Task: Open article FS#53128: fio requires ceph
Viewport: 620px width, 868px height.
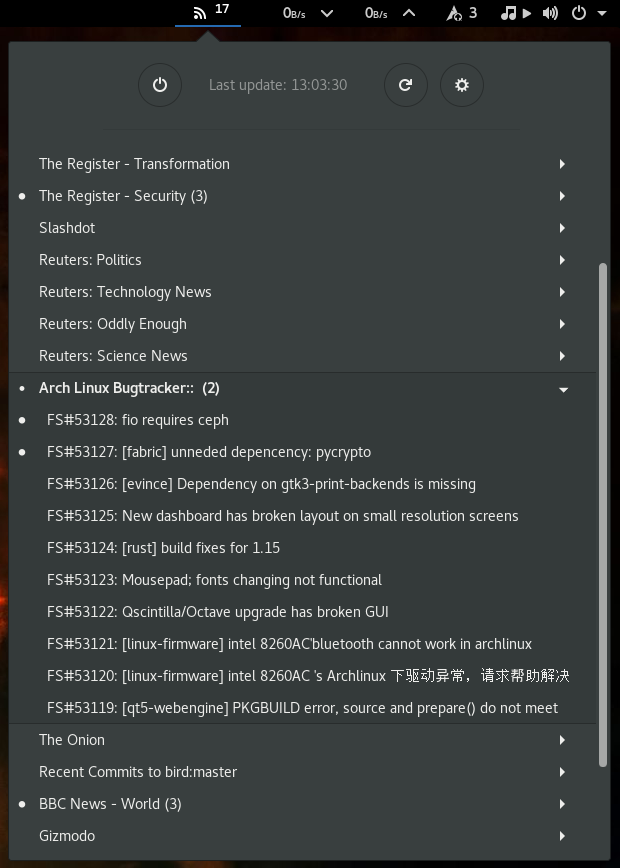Action: point(138,420)
